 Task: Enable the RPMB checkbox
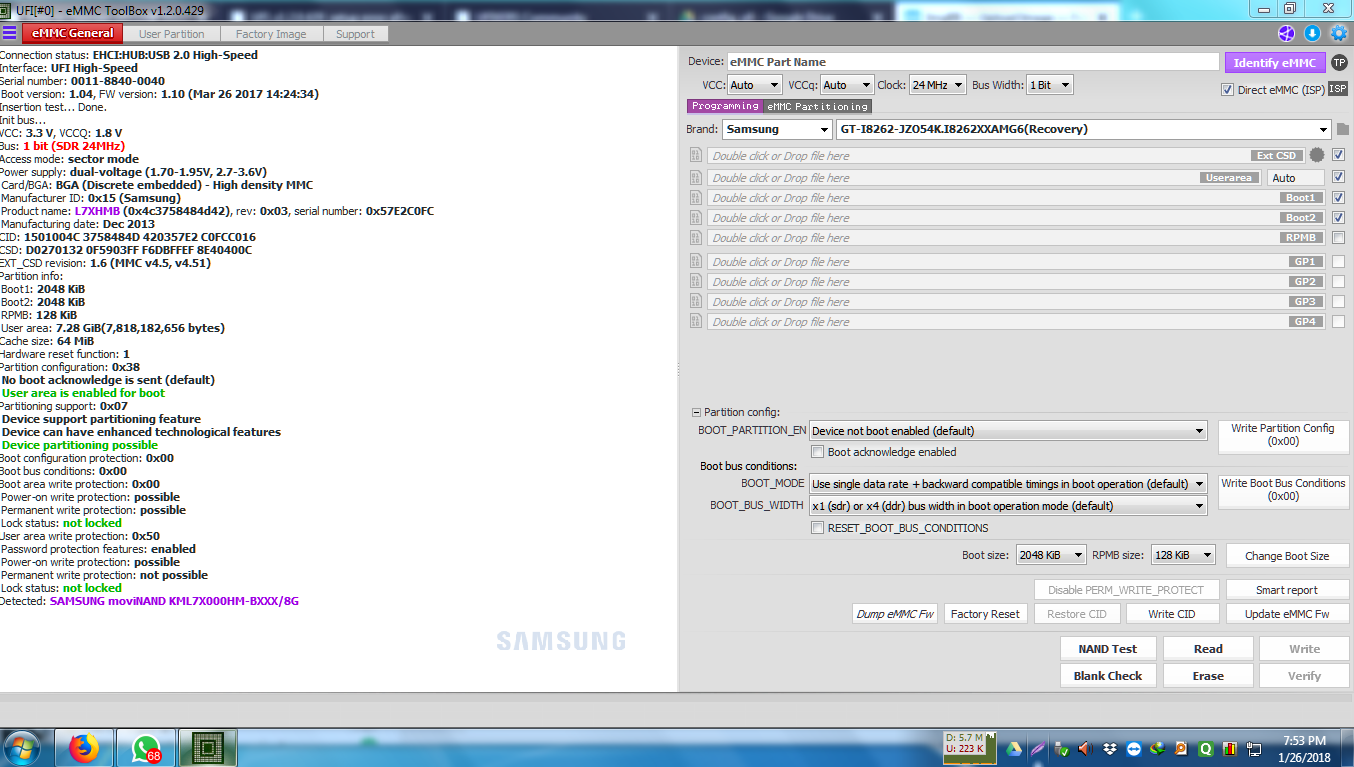click(x=1339, y=238)
